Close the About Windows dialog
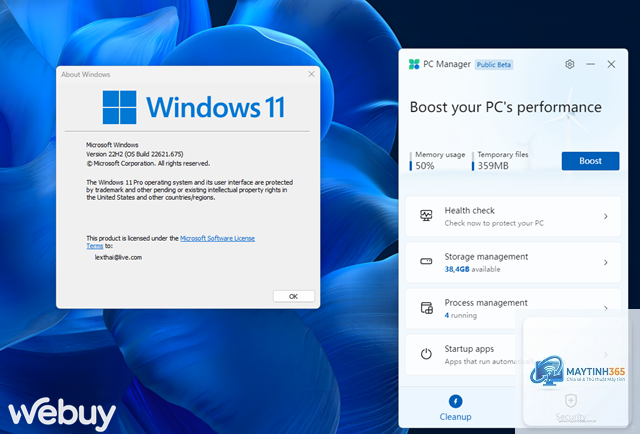This screenshot has height=434, width=640. click(311, 74)
